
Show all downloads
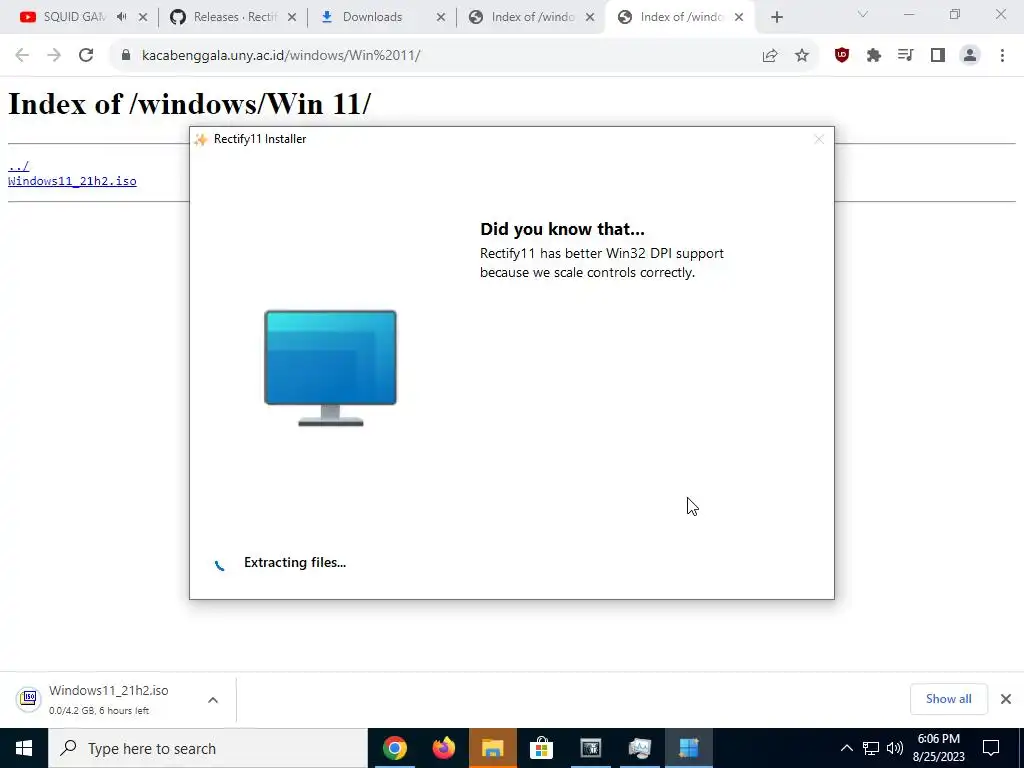click(x=948, y=699)
